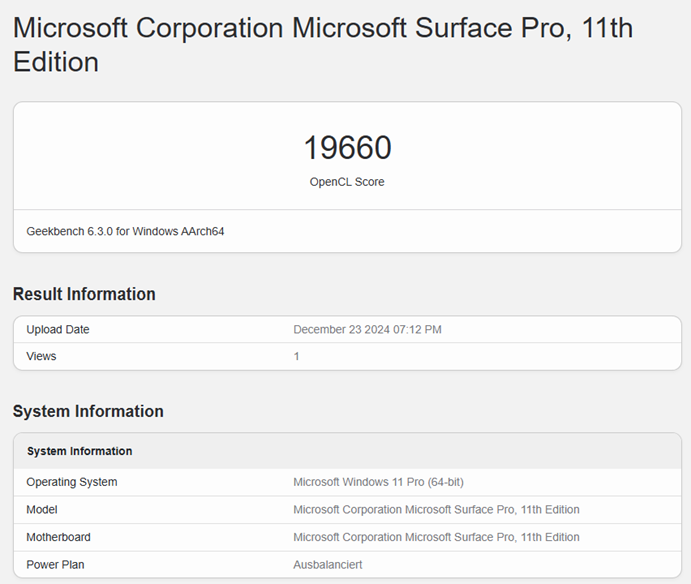Click the Model row label

click(43, 510)
